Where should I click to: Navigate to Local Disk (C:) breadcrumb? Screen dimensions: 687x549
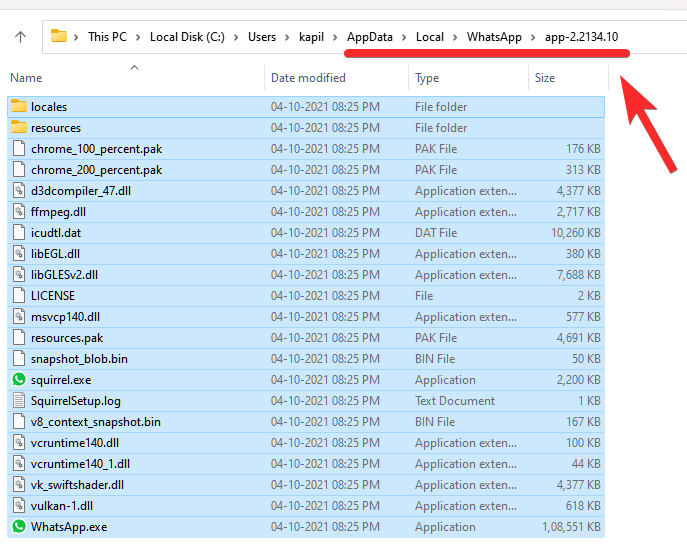click(189, 37)
